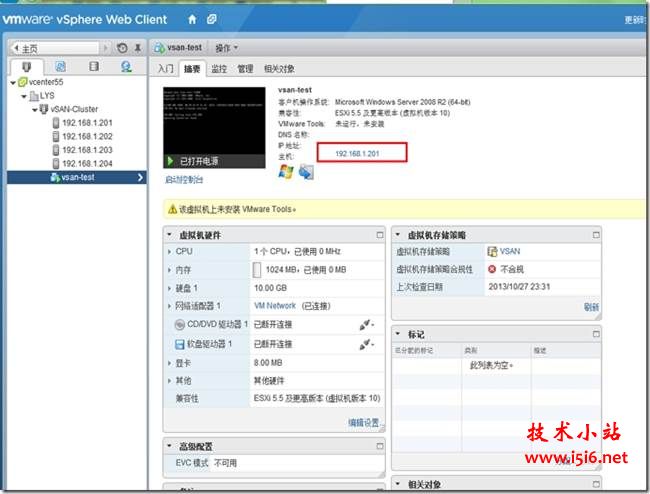Switch to Storage inventory view

(x=94, y=66)
